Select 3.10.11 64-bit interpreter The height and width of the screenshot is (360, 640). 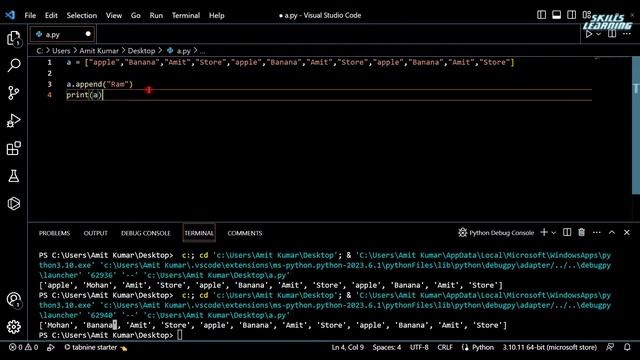point(549,347)
